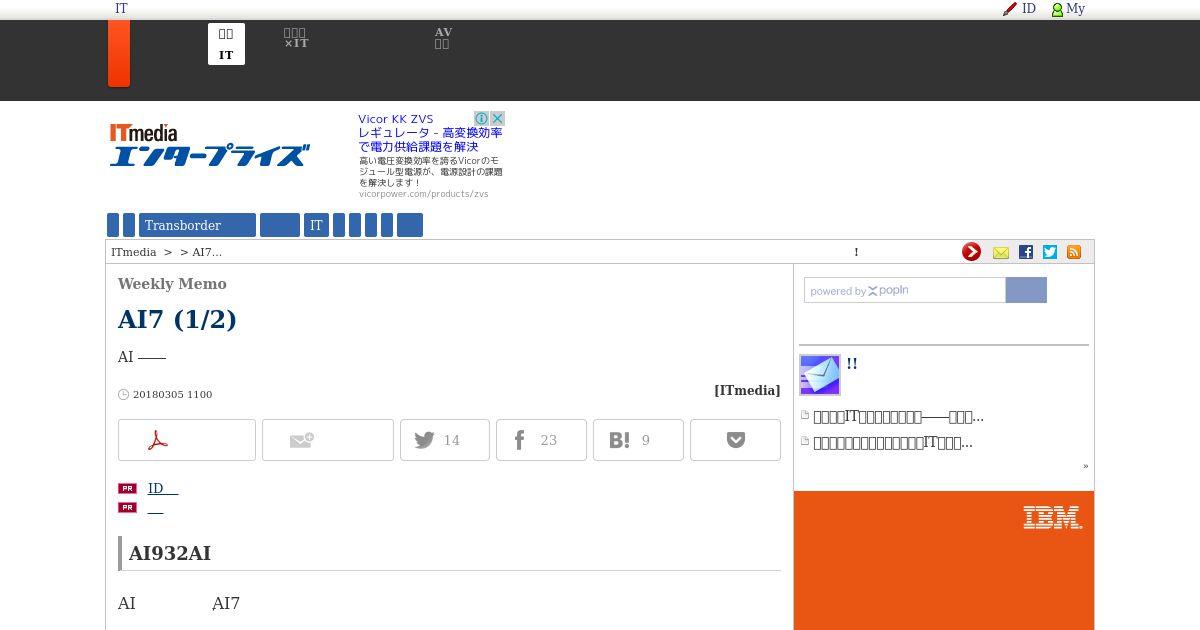Save article to Pocket
The height and width of the screenshot is (630, 1200).
(735, 440)
